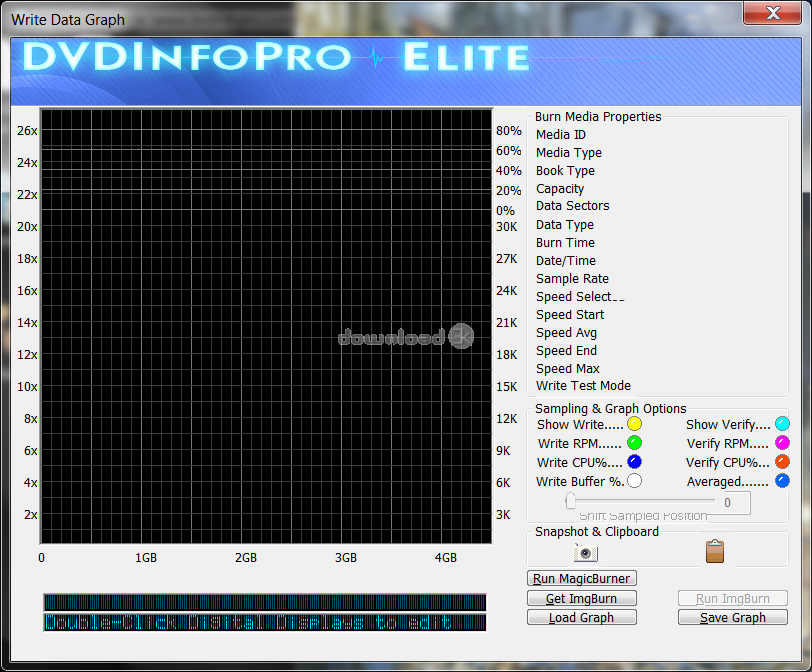The image size is (812, 672).
Task: Toggle the white Write Buffer % indicator
Action: (634, 481)
